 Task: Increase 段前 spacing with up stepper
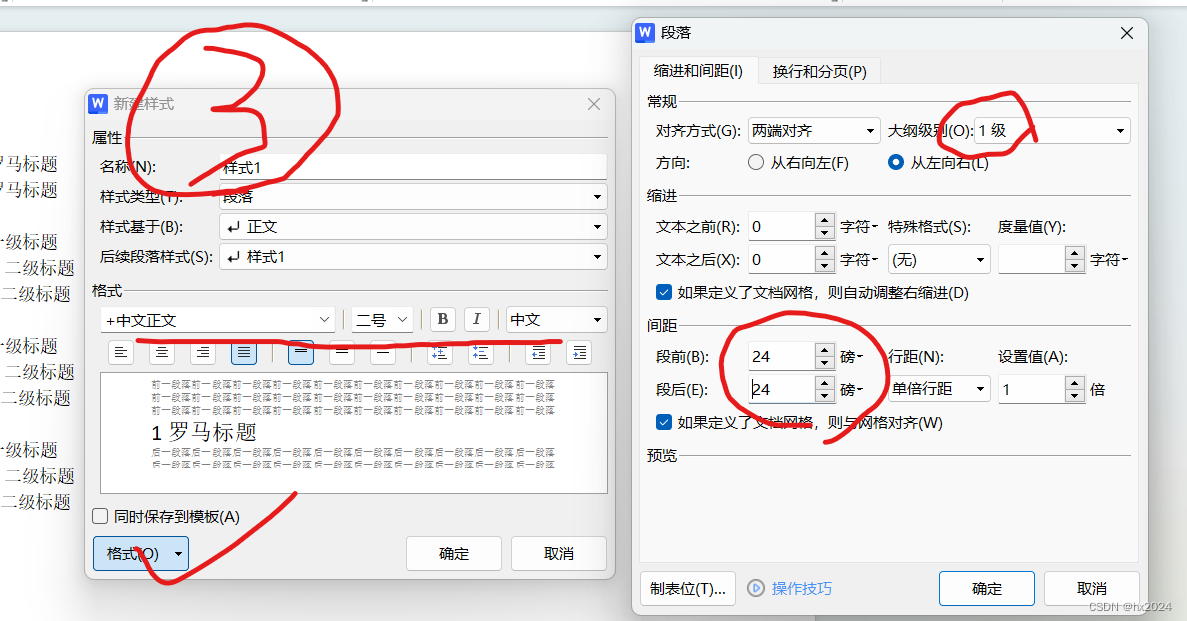click(x=824, y=349)
